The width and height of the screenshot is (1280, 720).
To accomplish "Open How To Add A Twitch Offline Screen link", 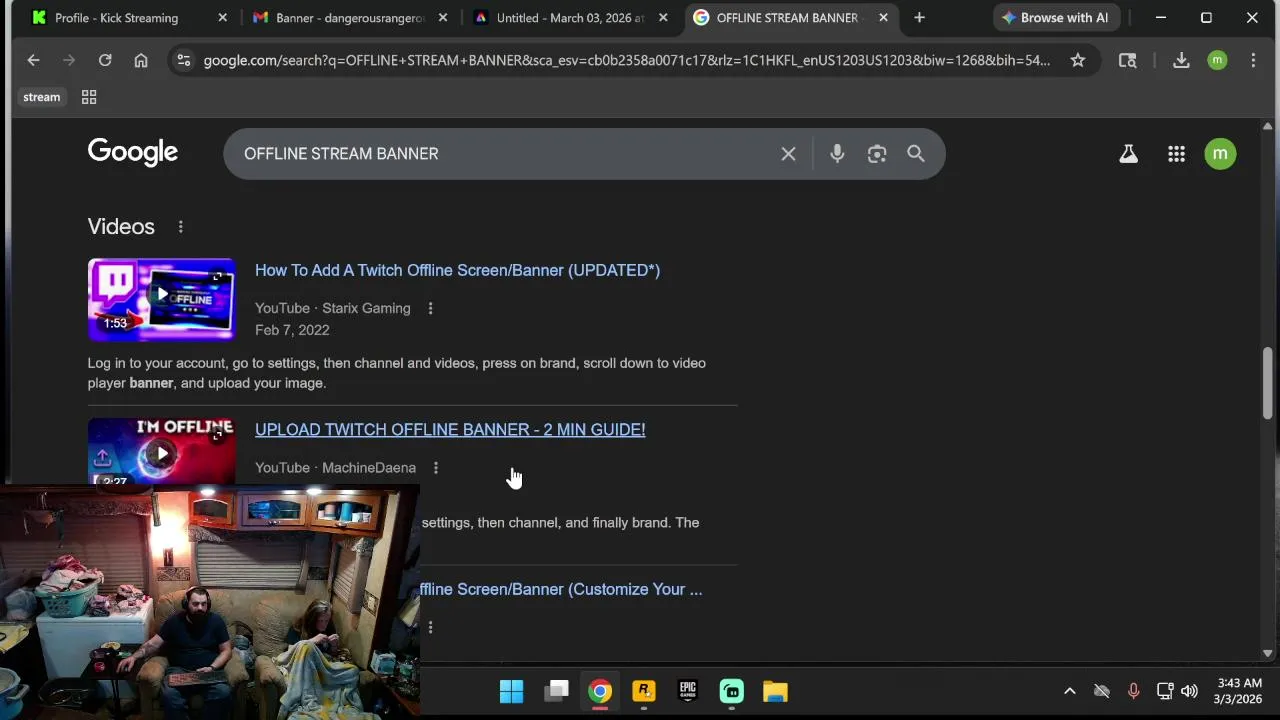I will (x=457, y=270).
